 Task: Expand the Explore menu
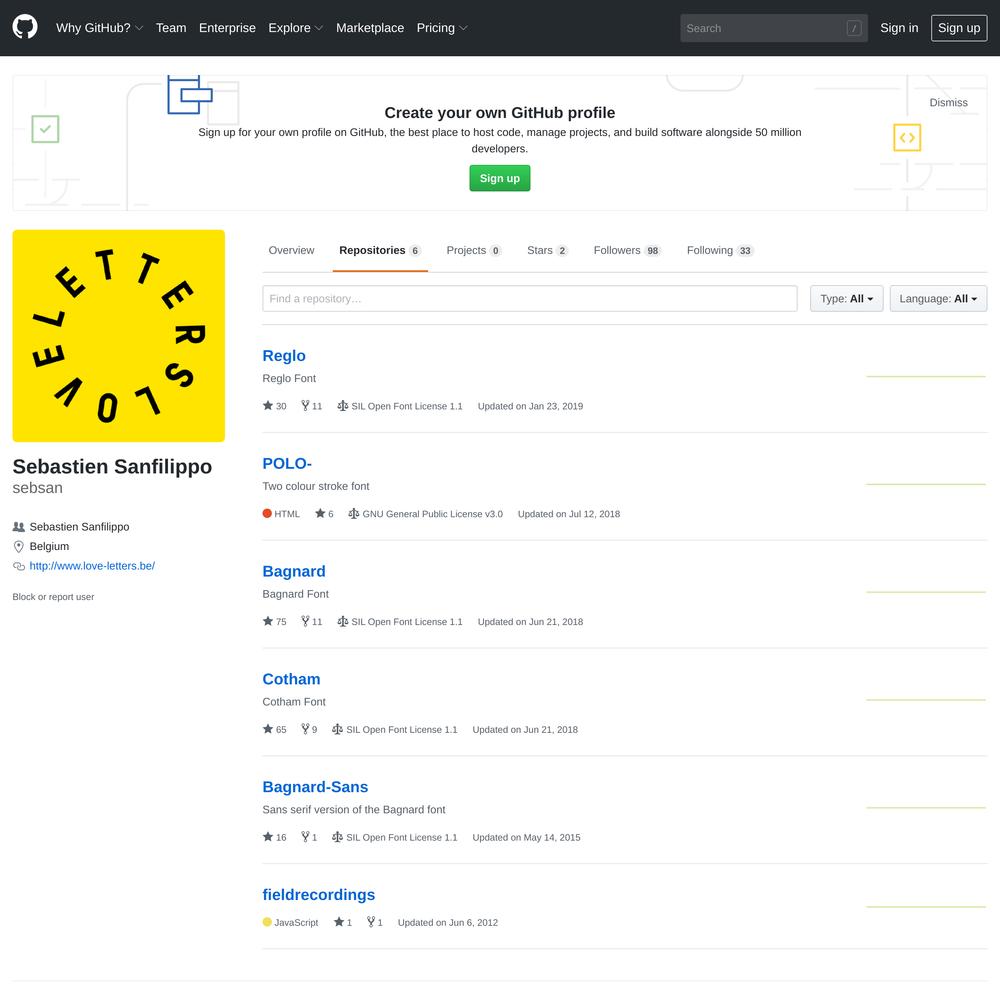coord(296,28)
